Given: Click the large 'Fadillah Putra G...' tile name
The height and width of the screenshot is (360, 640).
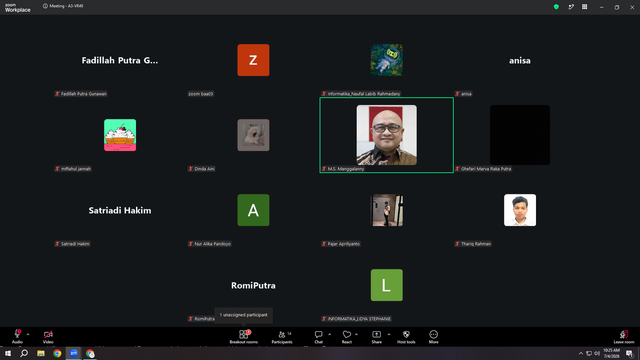Looking at the screenshot, I should 120,60.
